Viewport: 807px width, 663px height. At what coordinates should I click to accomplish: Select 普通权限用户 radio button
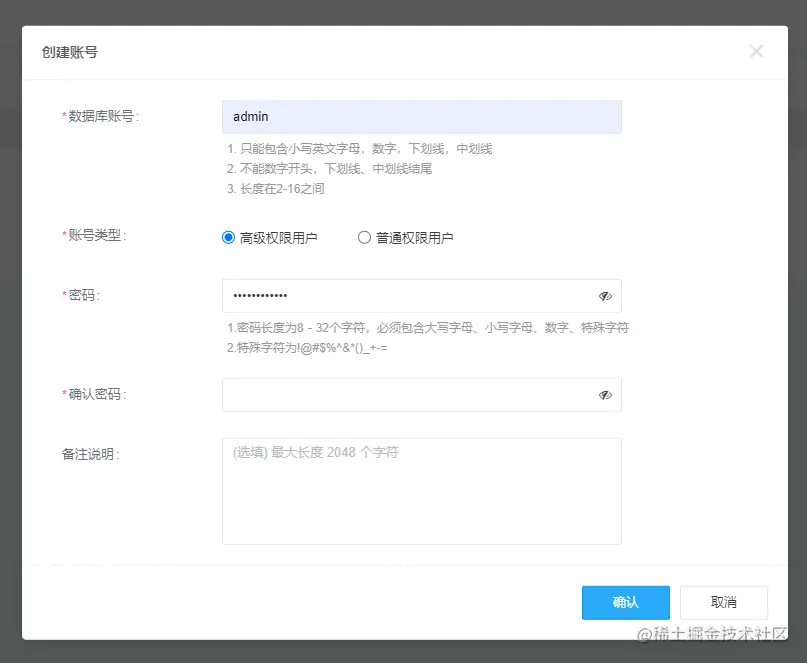pos(364,237)
